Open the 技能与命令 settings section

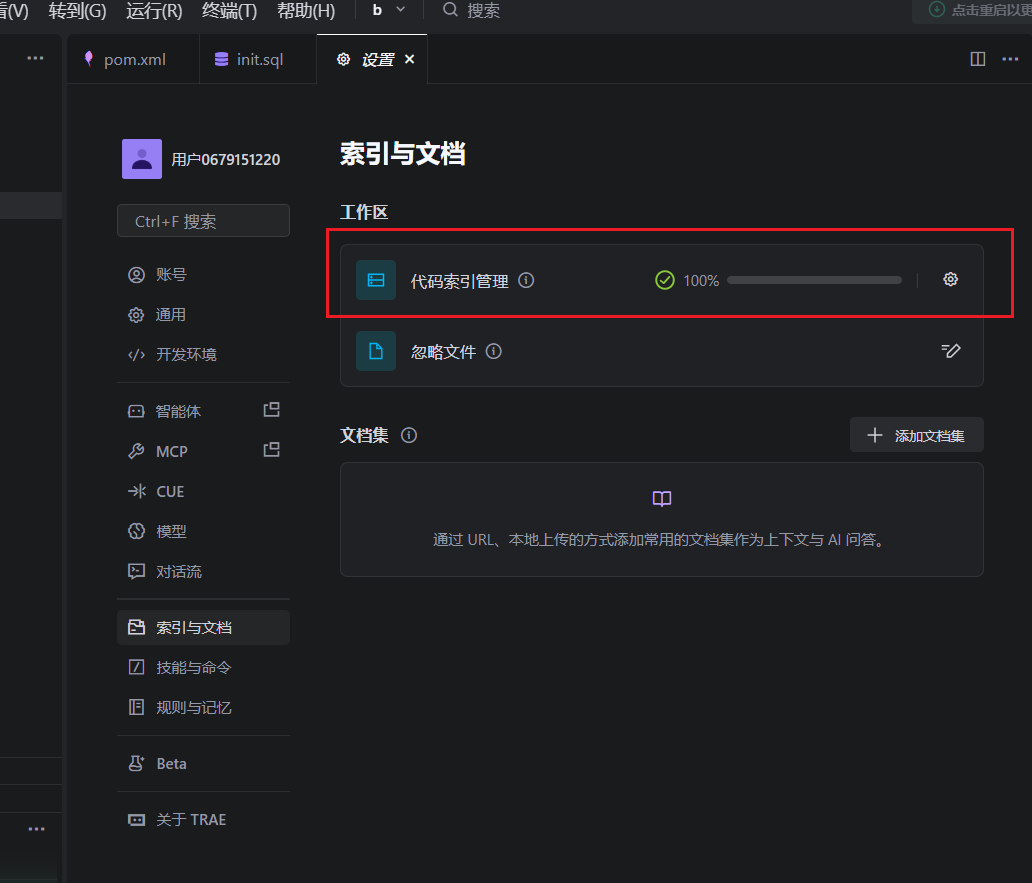[x=203, y=667]
